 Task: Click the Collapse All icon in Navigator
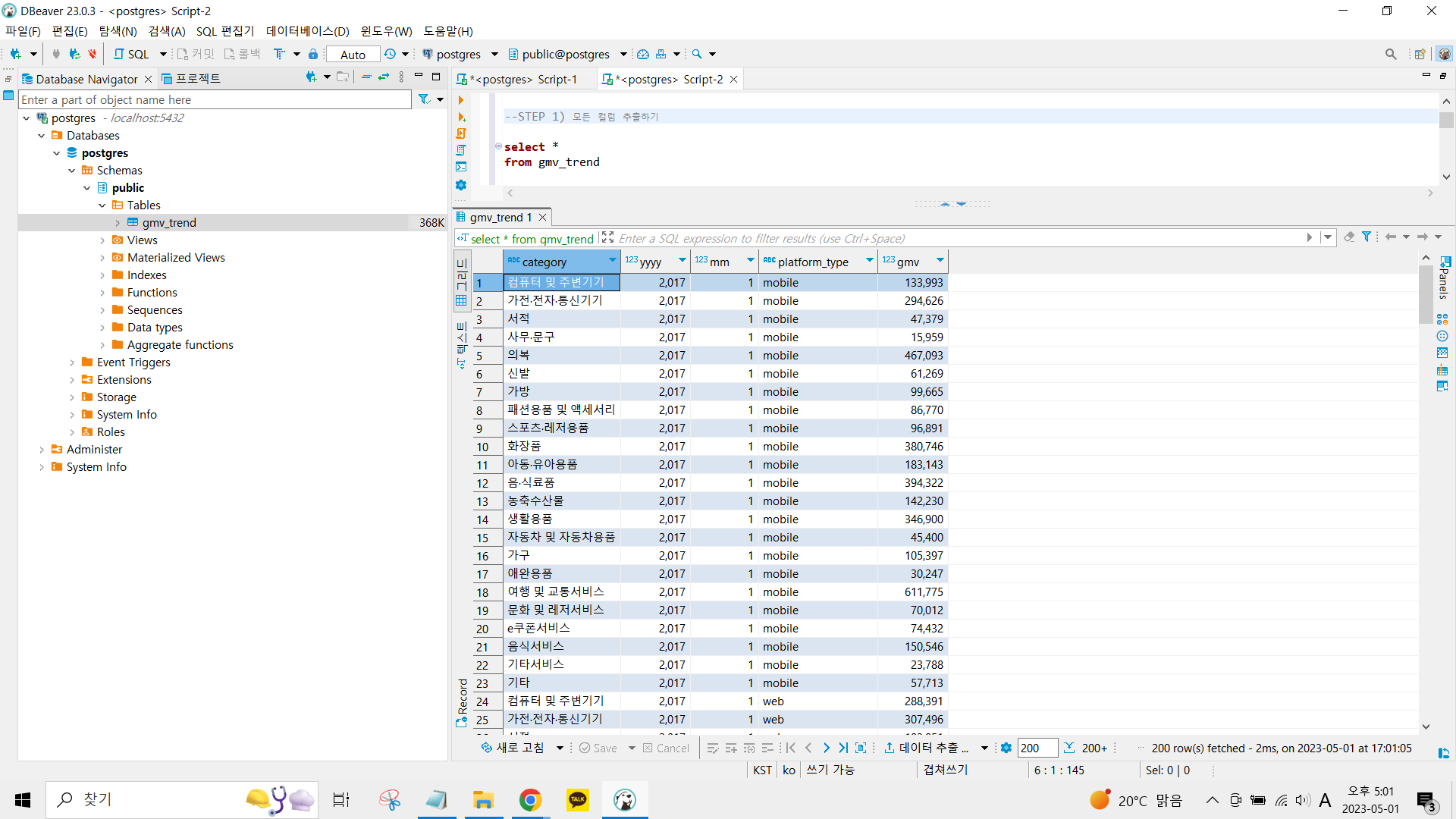pos(366,77)
